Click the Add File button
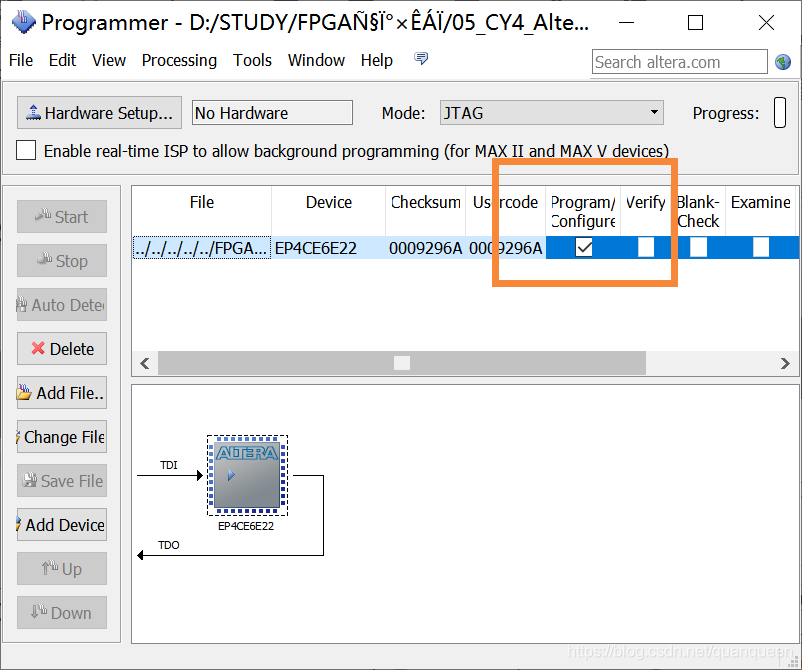 [x=62, y=392]
